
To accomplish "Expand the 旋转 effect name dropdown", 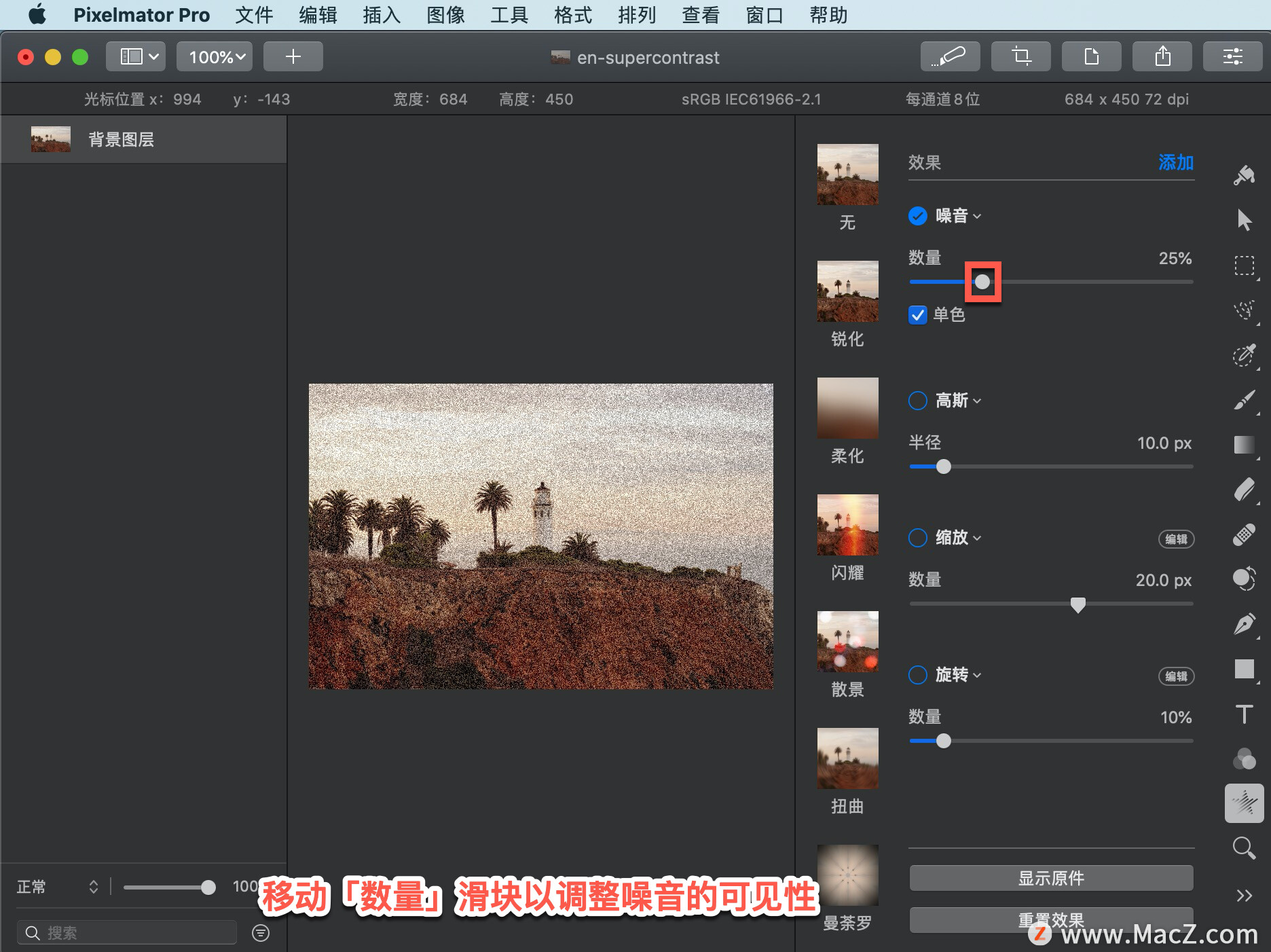I will click(959, 675).
